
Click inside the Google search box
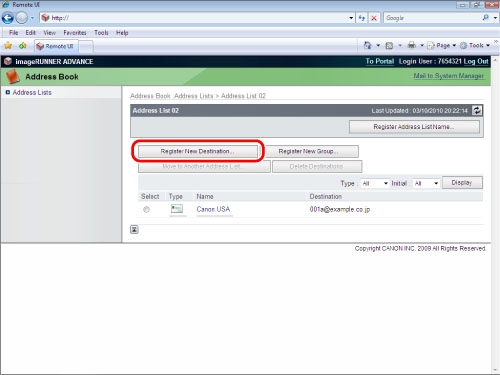(432, 18)
